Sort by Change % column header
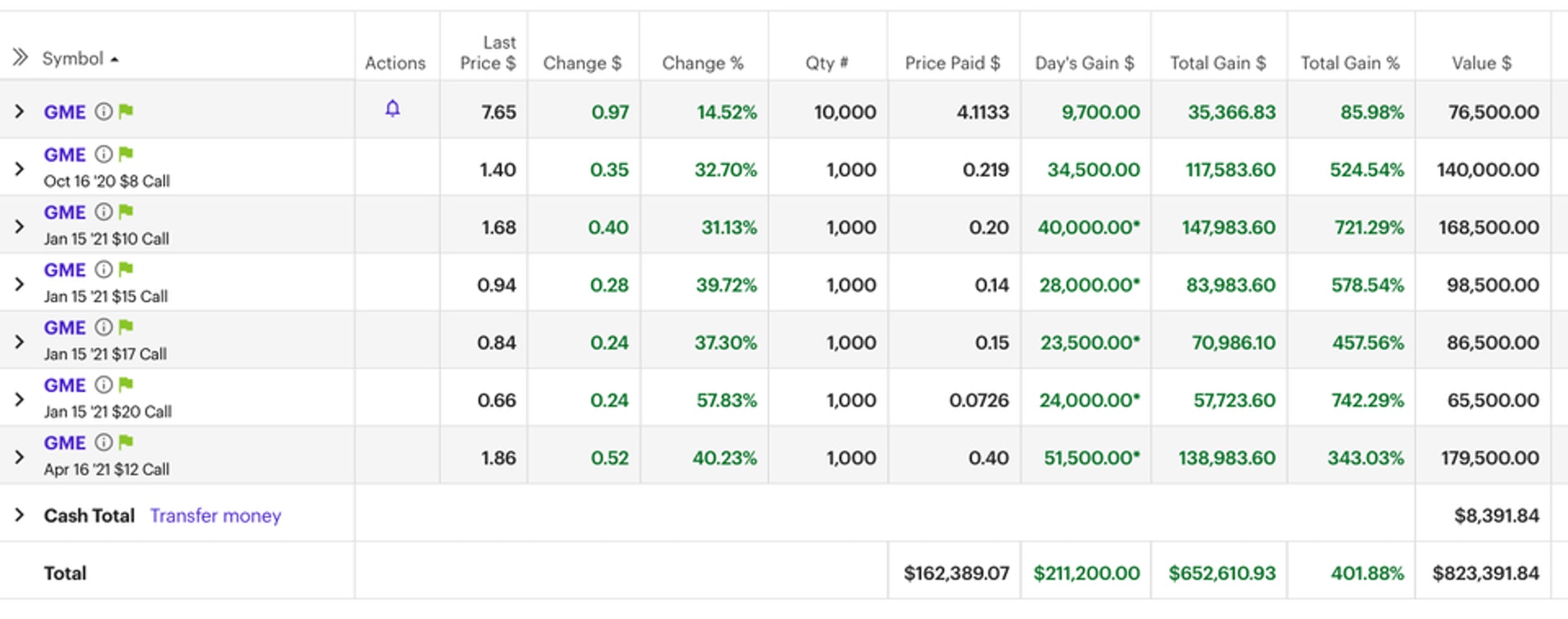Viewport: 1568px width, 619px height. (702, 63)
